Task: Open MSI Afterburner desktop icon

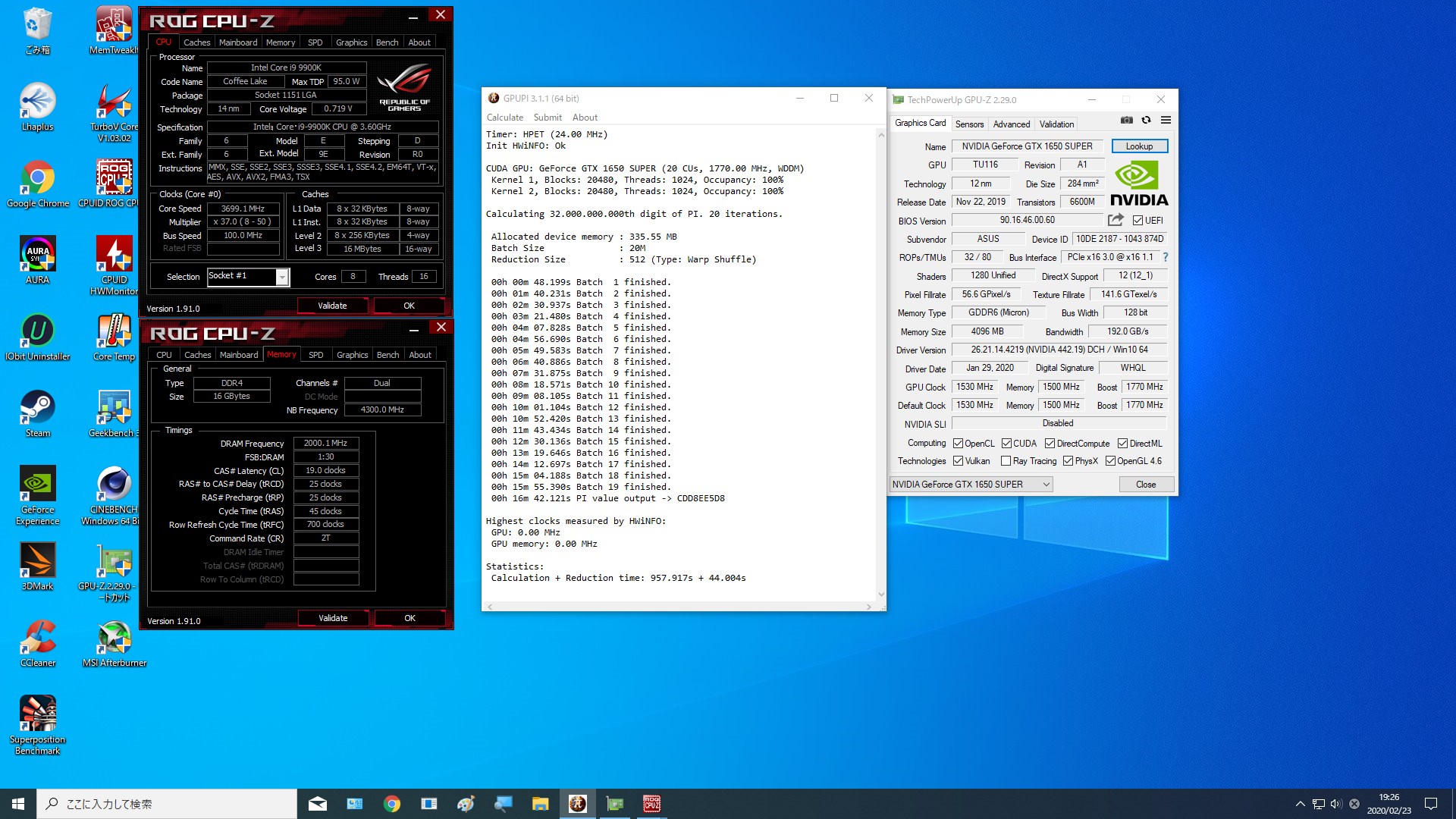Action: pyautogui.click(x=114, y=644)
